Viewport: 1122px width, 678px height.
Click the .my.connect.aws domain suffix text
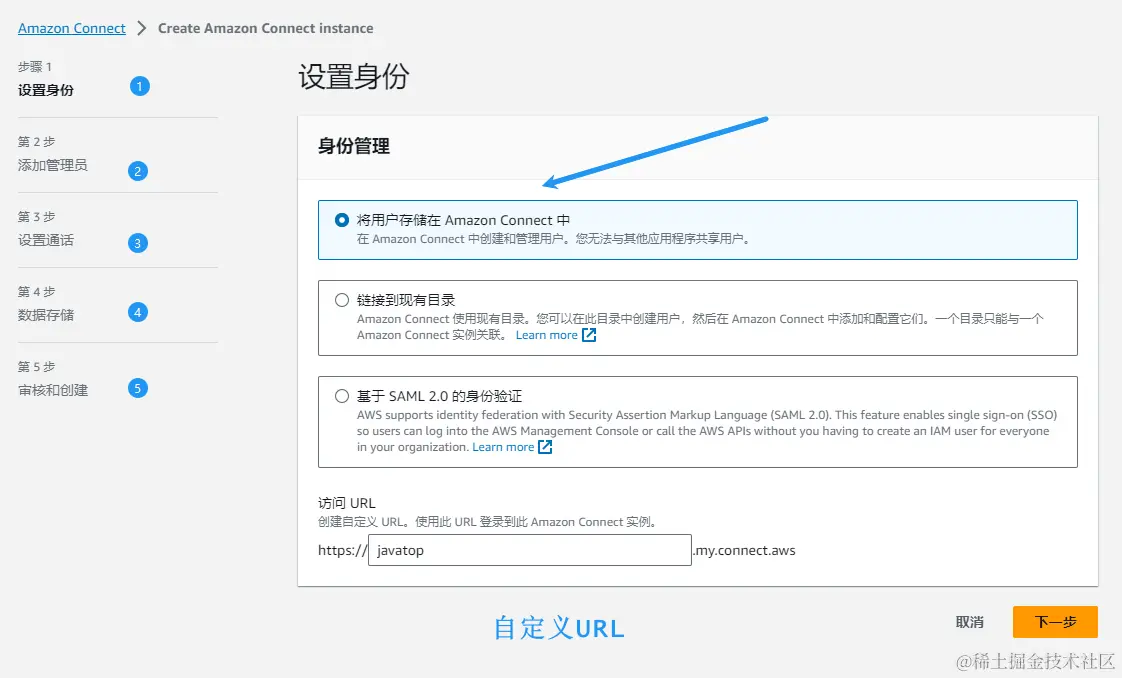click(745, 551)
